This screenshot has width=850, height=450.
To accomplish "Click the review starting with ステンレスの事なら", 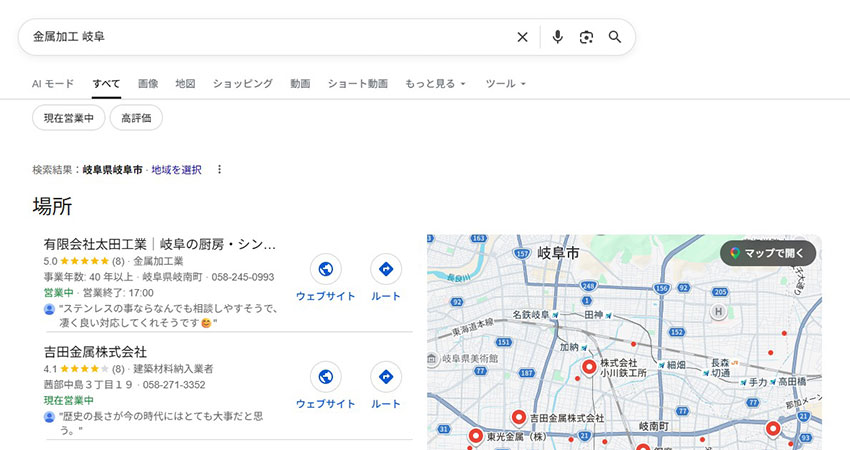I will click(x=168, y=316).
